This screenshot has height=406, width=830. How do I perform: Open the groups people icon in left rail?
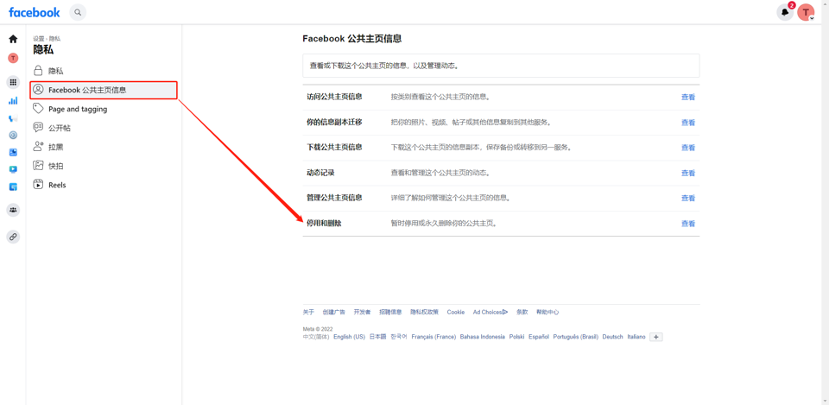click(13, 210)
